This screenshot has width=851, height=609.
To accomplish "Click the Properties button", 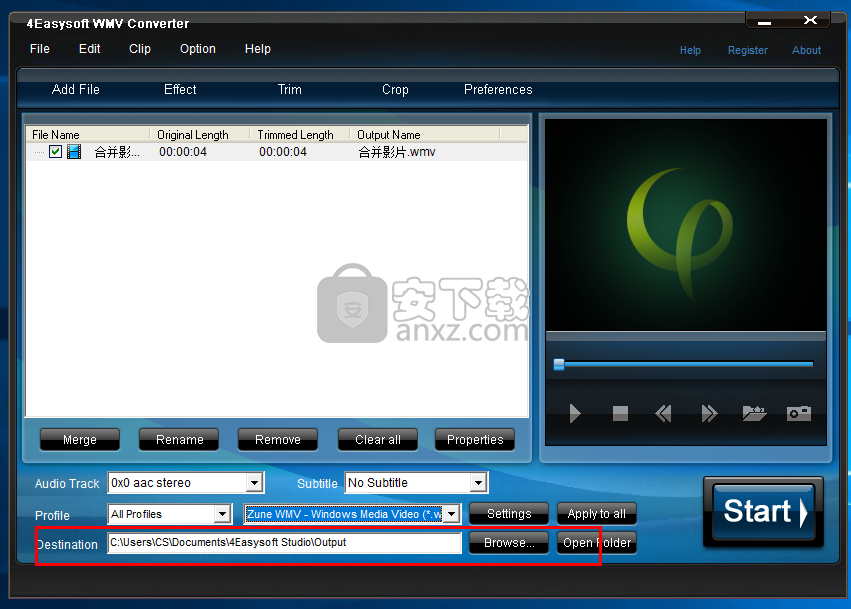I will pos(475,440).
